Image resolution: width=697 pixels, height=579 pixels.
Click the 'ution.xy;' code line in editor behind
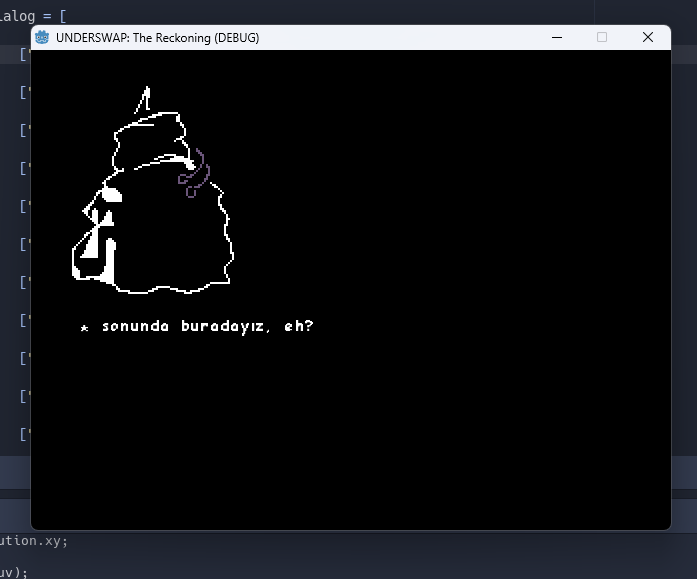tap(34, 541)
